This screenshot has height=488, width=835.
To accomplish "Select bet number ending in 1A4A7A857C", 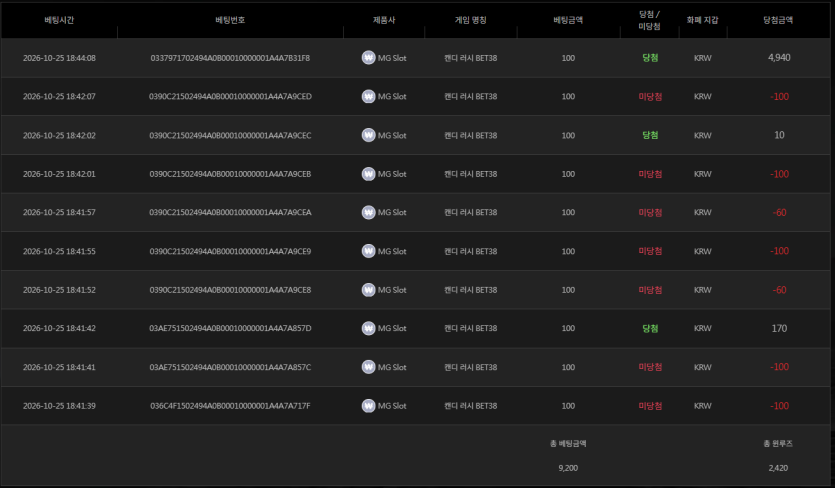I will coord(230,367).
